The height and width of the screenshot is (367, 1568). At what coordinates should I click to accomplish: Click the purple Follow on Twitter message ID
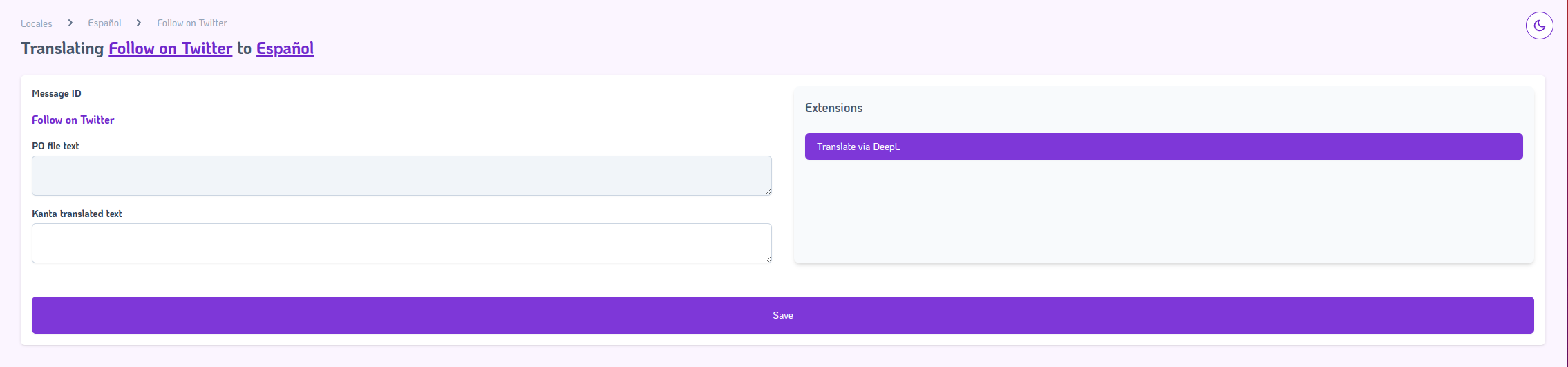tap(73, 120)
